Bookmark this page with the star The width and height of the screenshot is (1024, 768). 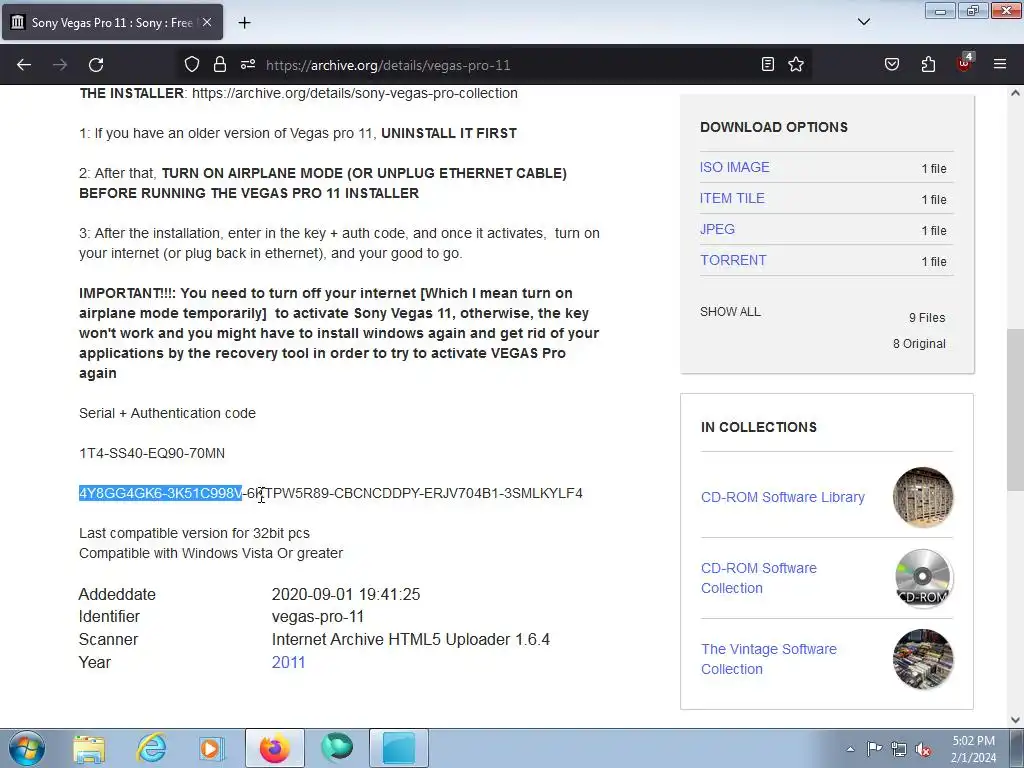796,64
